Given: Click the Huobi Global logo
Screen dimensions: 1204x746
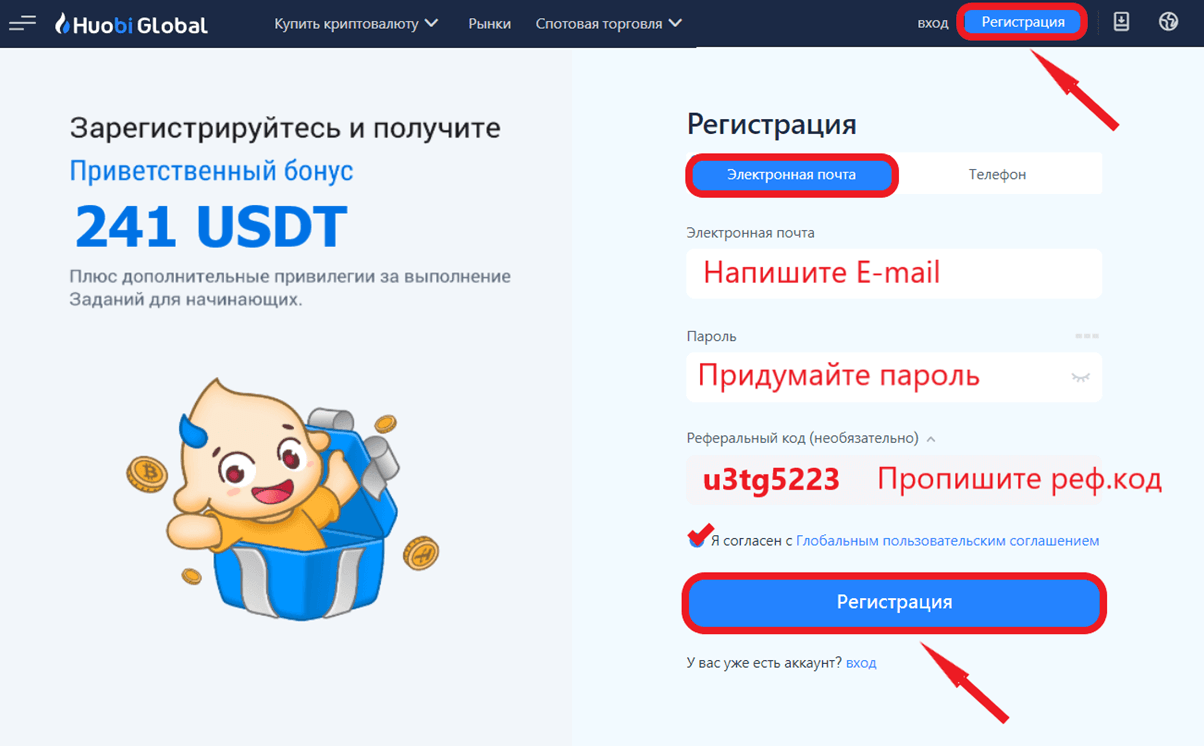Looking at the screenshot, I should coord(132,23).
